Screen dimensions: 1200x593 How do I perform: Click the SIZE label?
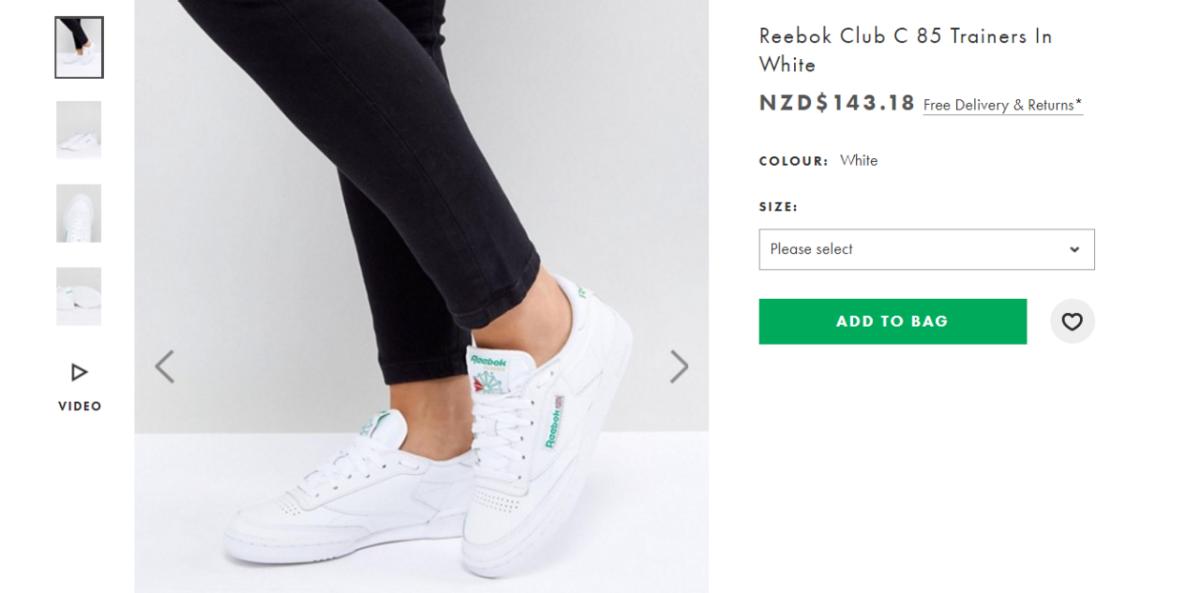pyautogui.click(x=778, y=207)
